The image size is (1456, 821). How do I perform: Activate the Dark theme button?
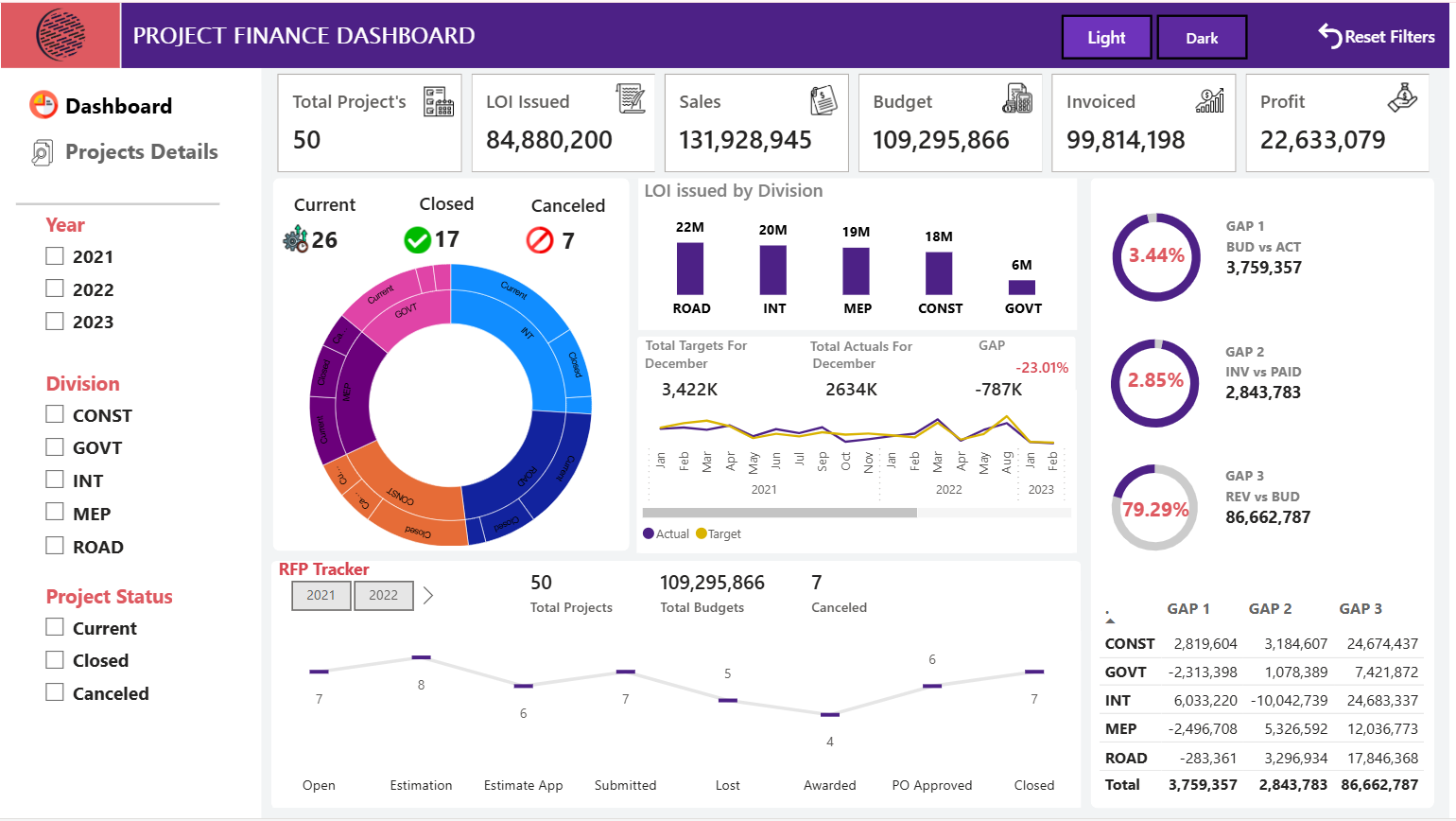[1202, 38]
